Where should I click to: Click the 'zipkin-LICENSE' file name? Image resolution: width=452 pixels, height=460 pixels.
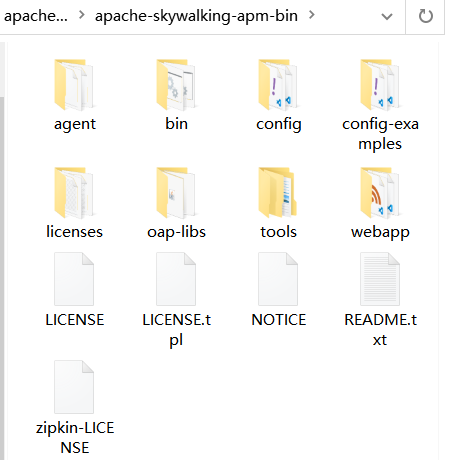pyautogui.click(x=75, y=438)
